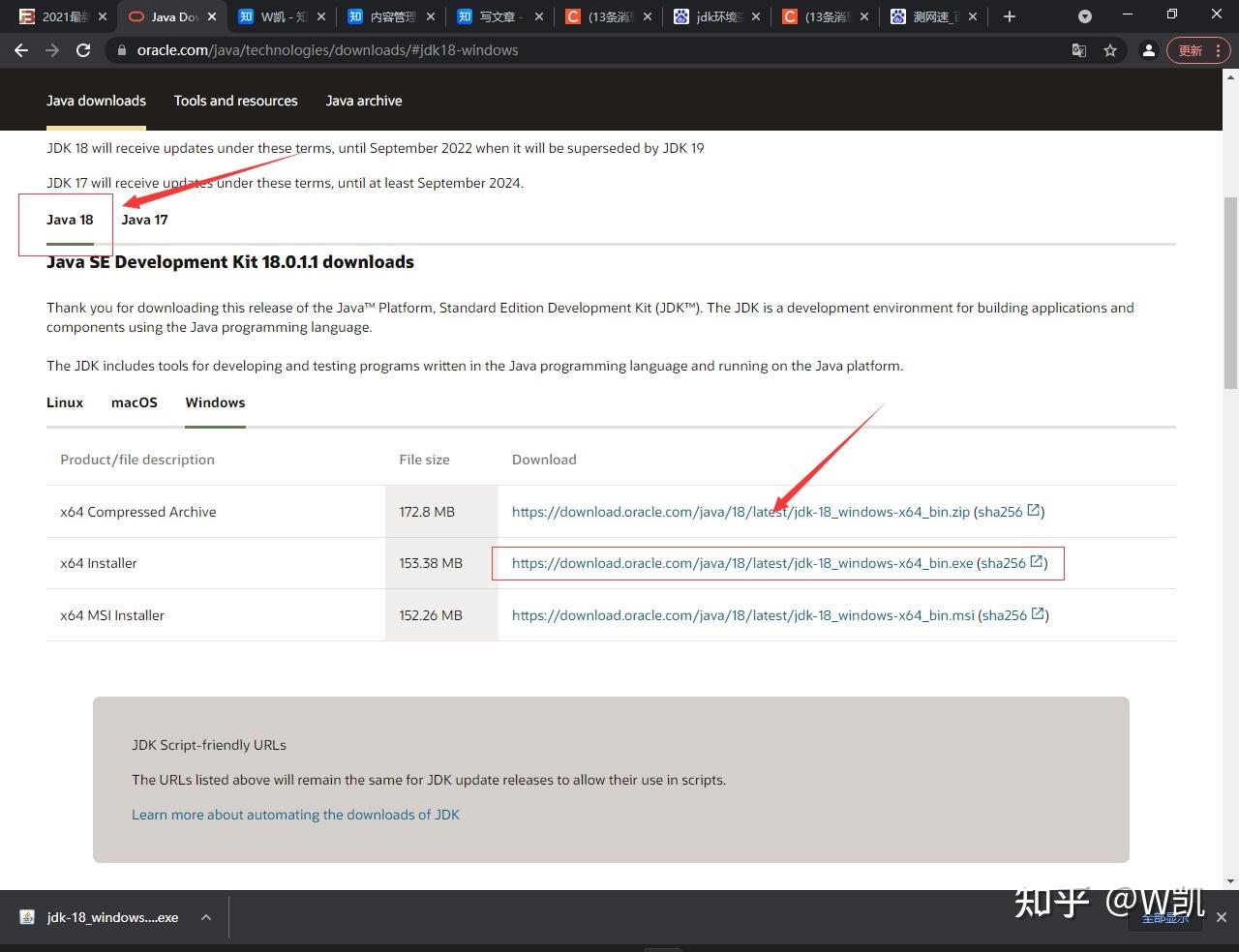Click the back navigation arrow
Image resolution: width=1239 pixels, height=952 pixels.
[x=21, y=50]
